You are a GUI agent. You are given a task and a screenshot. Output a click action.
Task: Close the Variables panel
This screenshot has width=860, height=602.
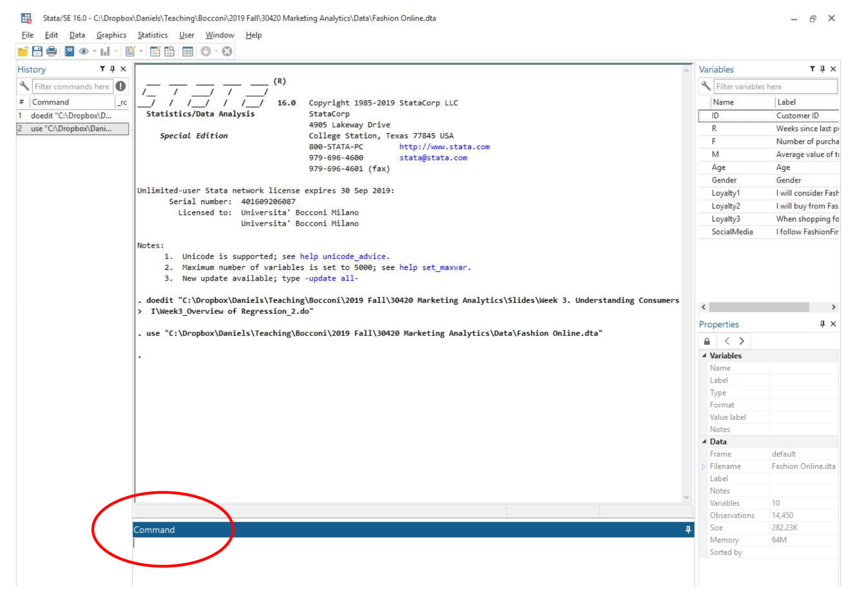point(833,69)
